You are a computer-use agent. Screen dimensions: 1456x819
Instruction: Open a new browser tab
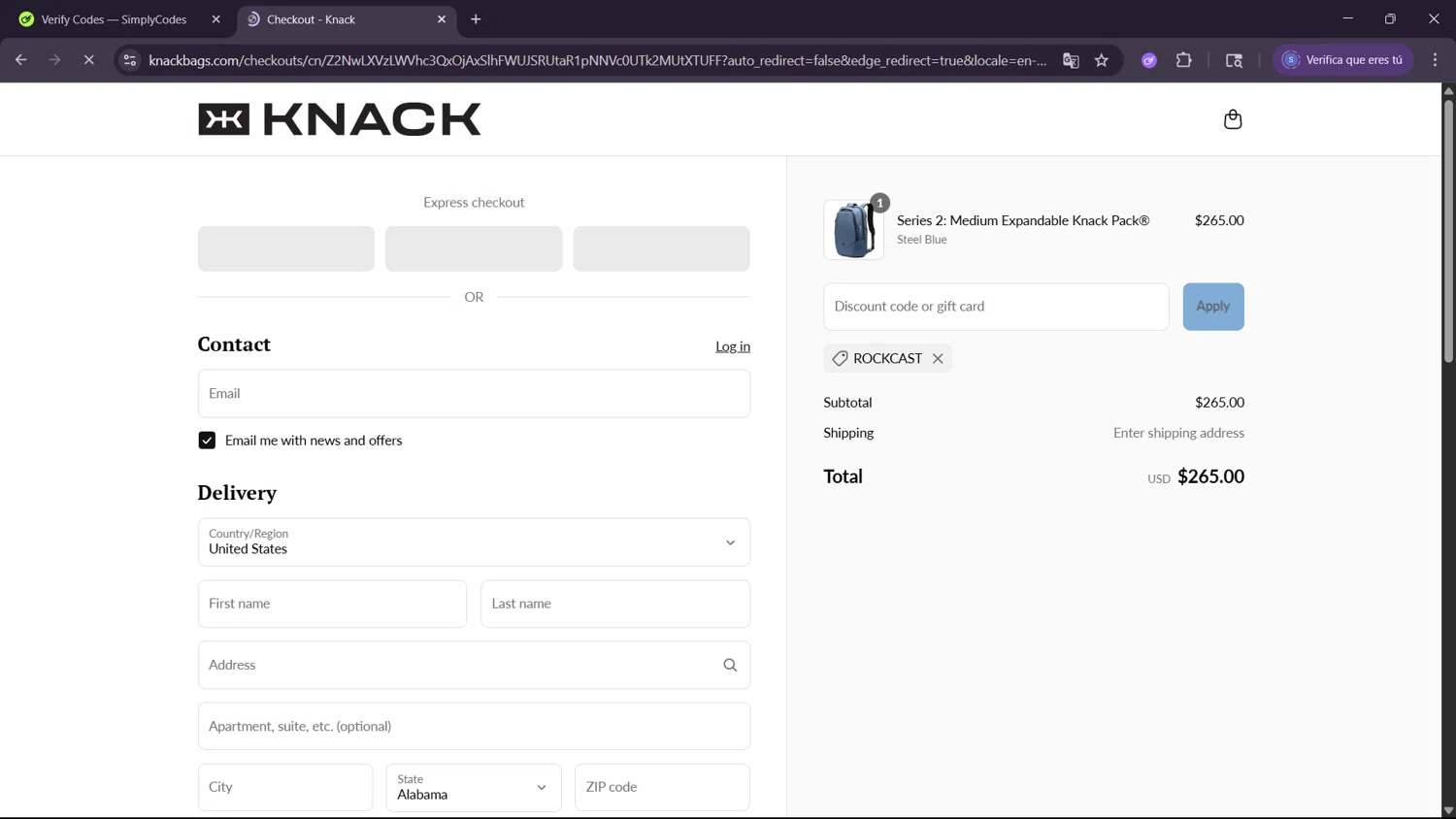coord(476,19)
